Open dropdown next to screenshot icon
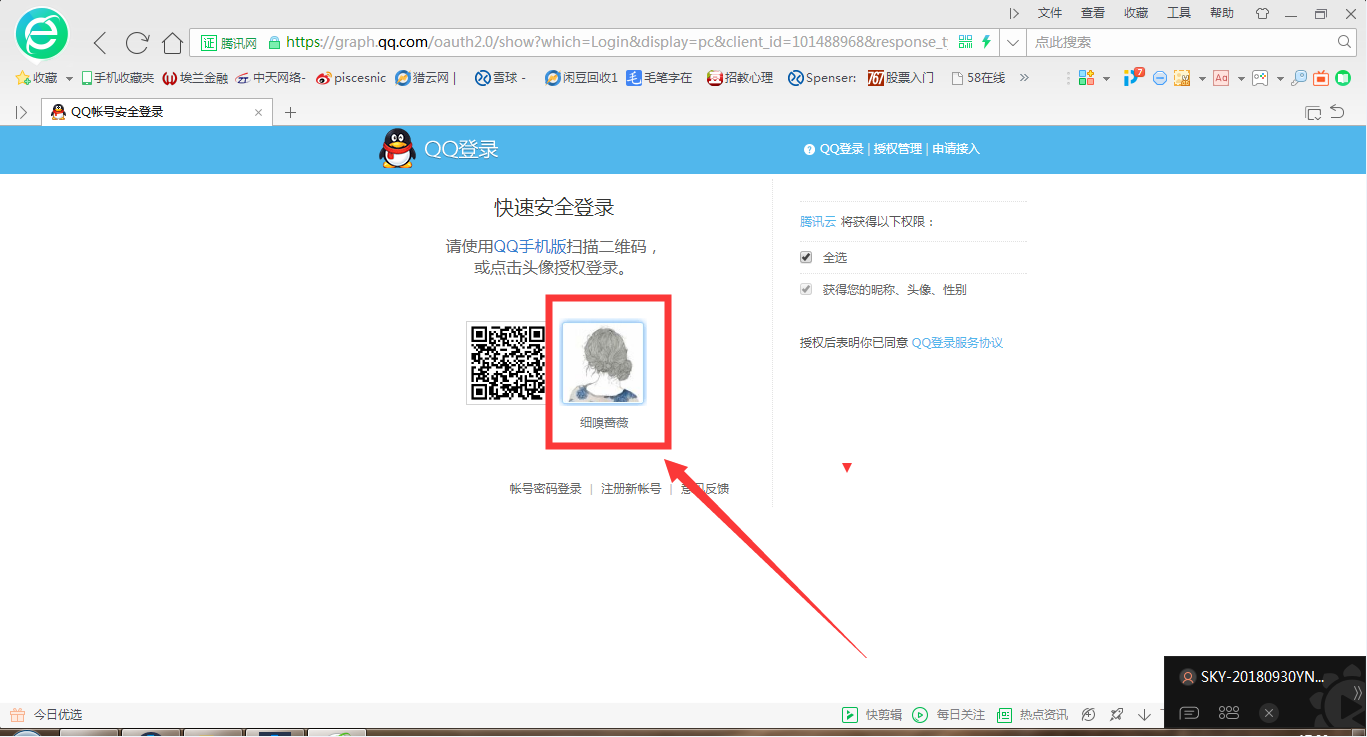Image resolution: width=1367 pixels, height=737 pixels. [x=1201, y=78]
